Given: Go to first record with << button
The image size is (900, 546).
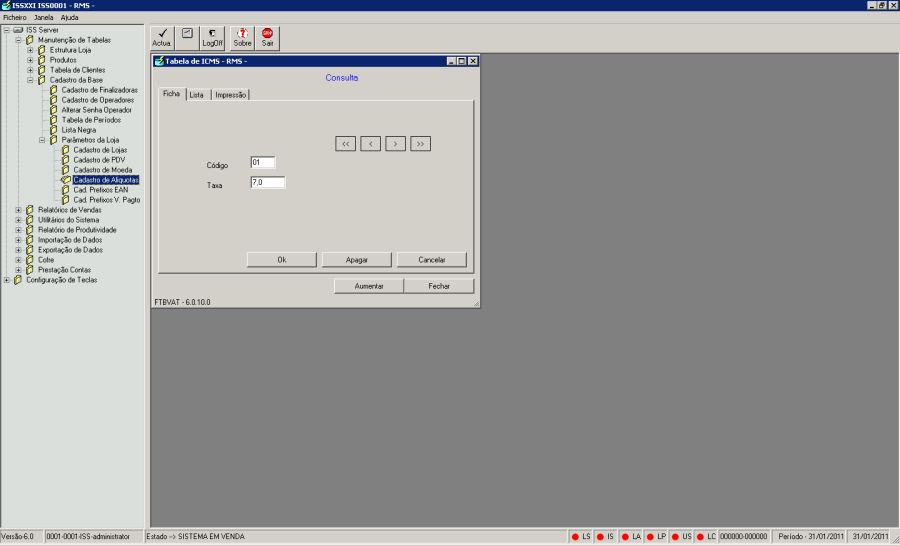Looking at the screenshot, I should click(346, 144).
